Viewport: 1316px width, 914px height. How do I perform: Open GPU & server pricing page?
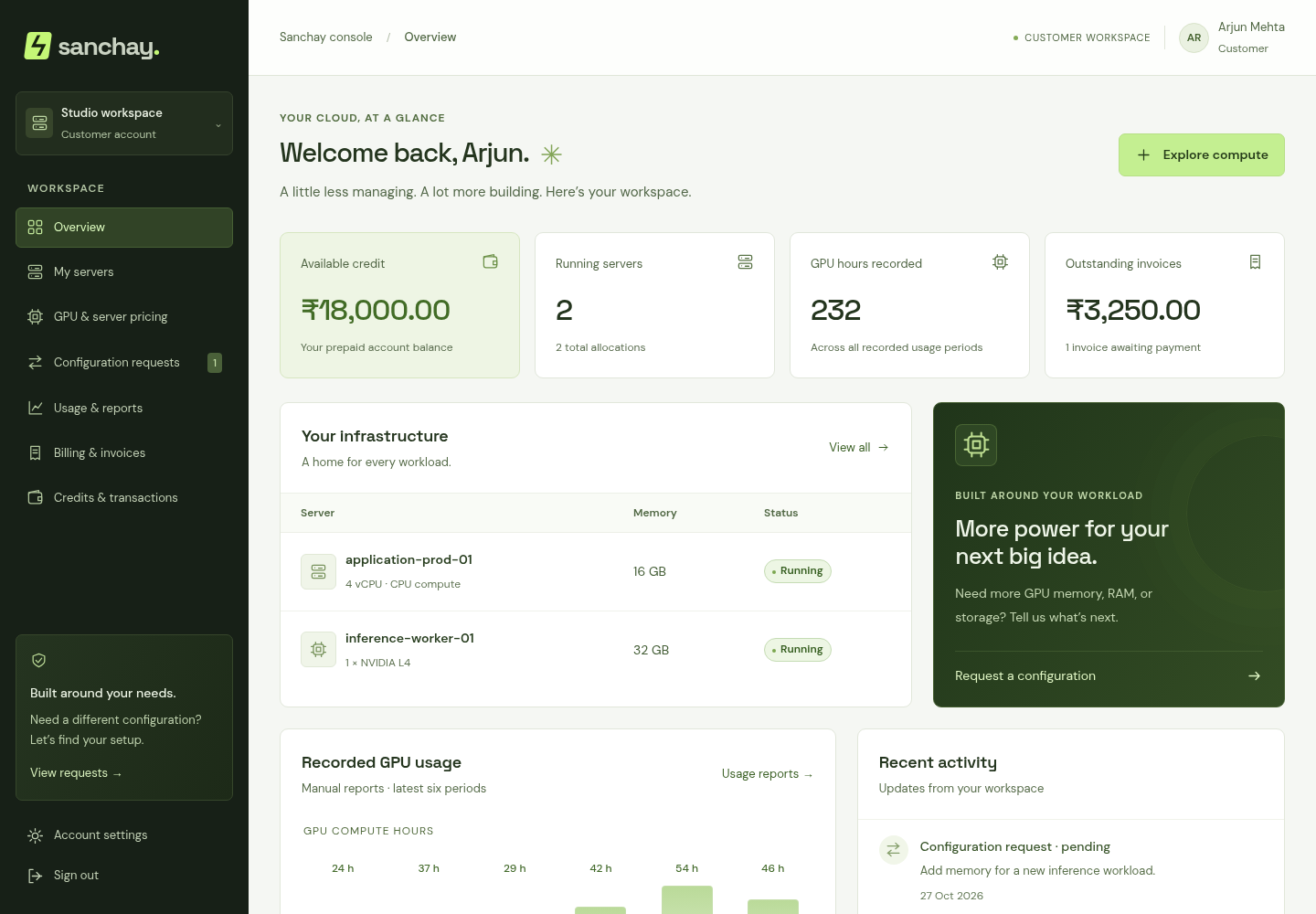[124, 317]
